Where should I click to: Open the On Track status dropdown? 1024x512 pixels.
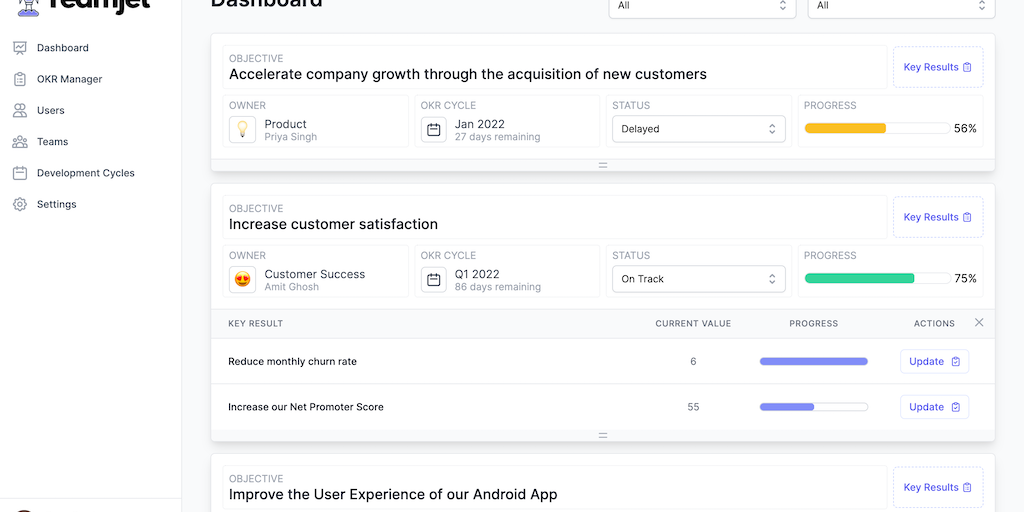click(698, 279)
